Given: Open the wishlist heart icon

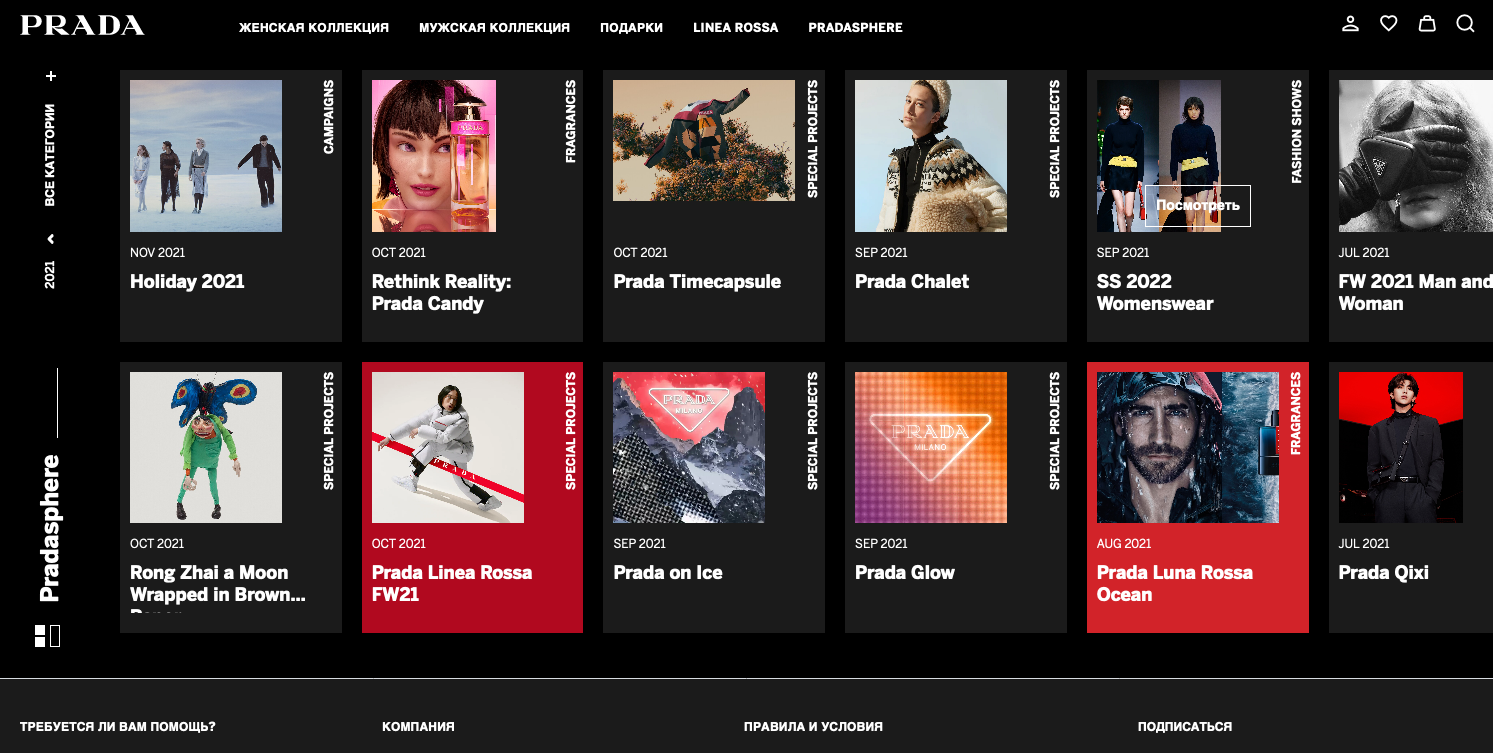Looking at the screenshot, I should (x=1388, y=24).
